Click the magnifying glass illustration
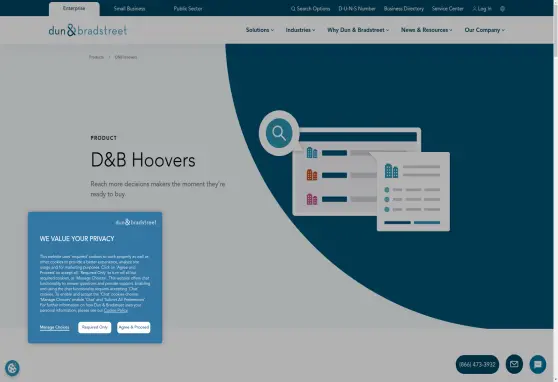The image size is (558, 382). click(x=279, y=133)
